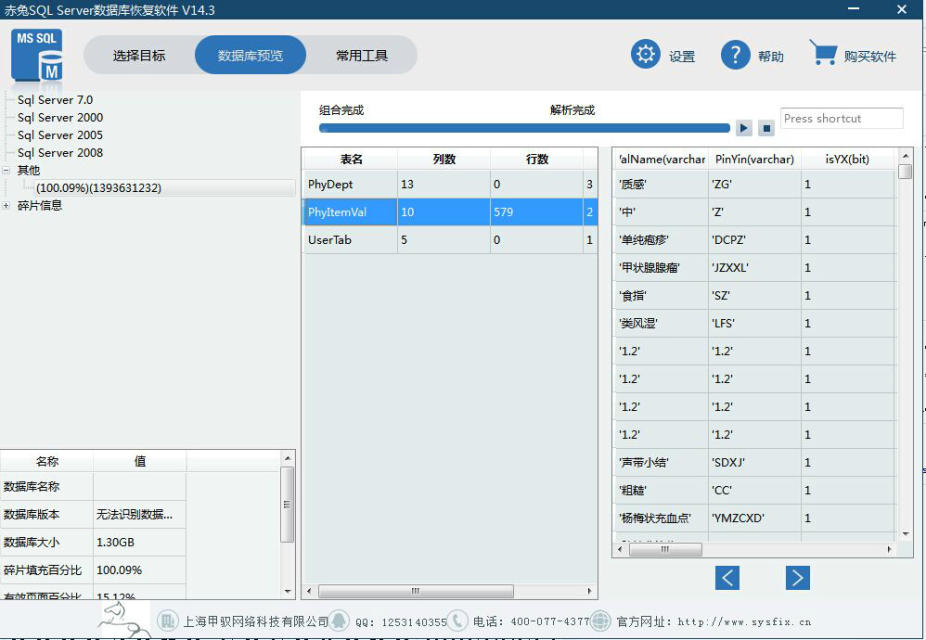
Task: Click the Press shortcut input field
Action: pos(842,119)
